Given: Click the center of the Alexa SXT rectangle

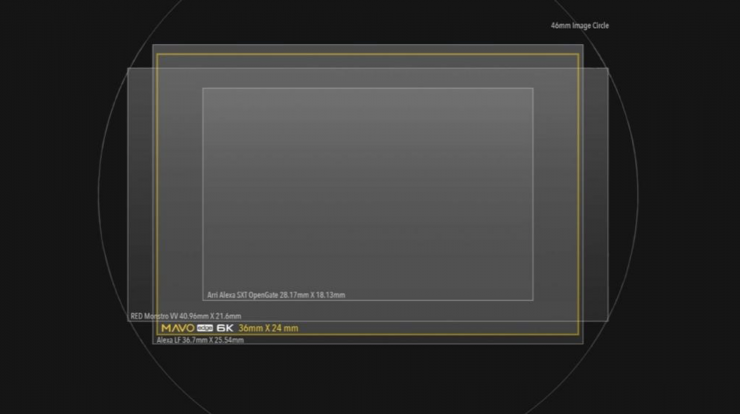Looking at the screenshot, I should [368, 194].
